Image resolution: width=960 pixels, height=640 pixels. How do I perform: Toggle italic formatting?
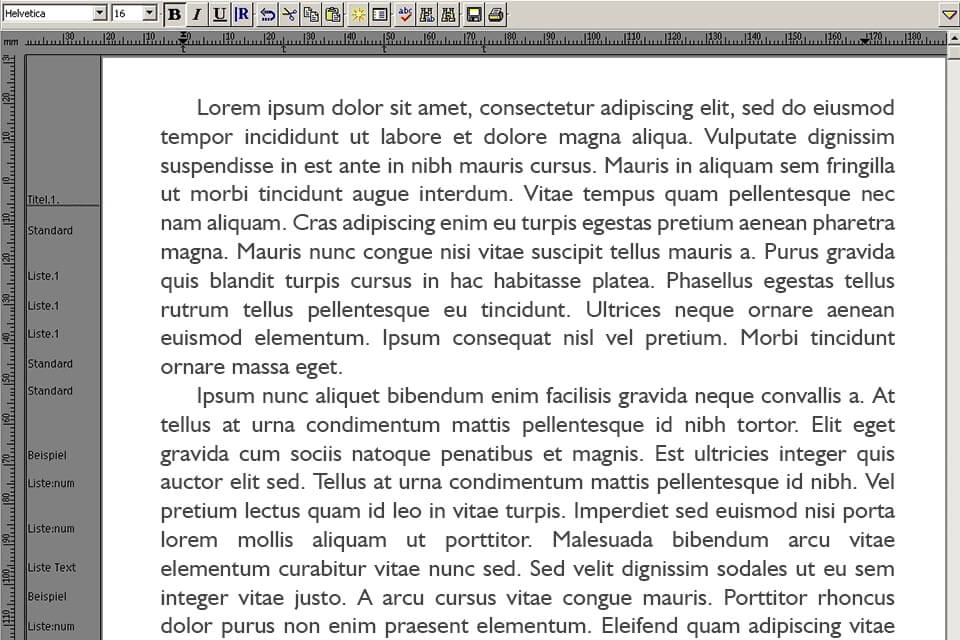coord(197,14)
